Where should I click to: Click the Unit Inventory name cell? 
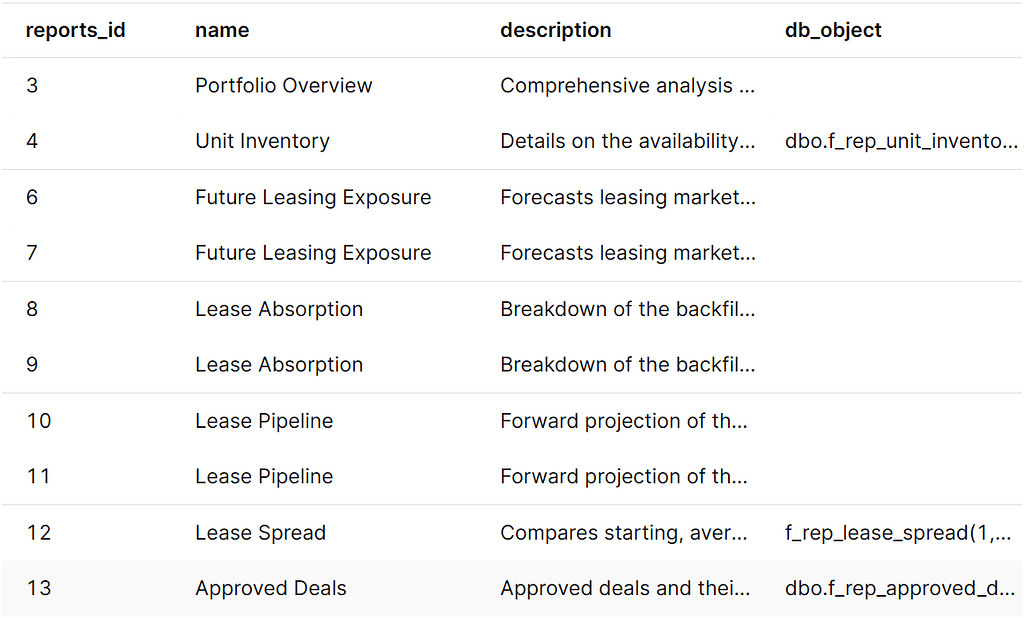point(262,142)
